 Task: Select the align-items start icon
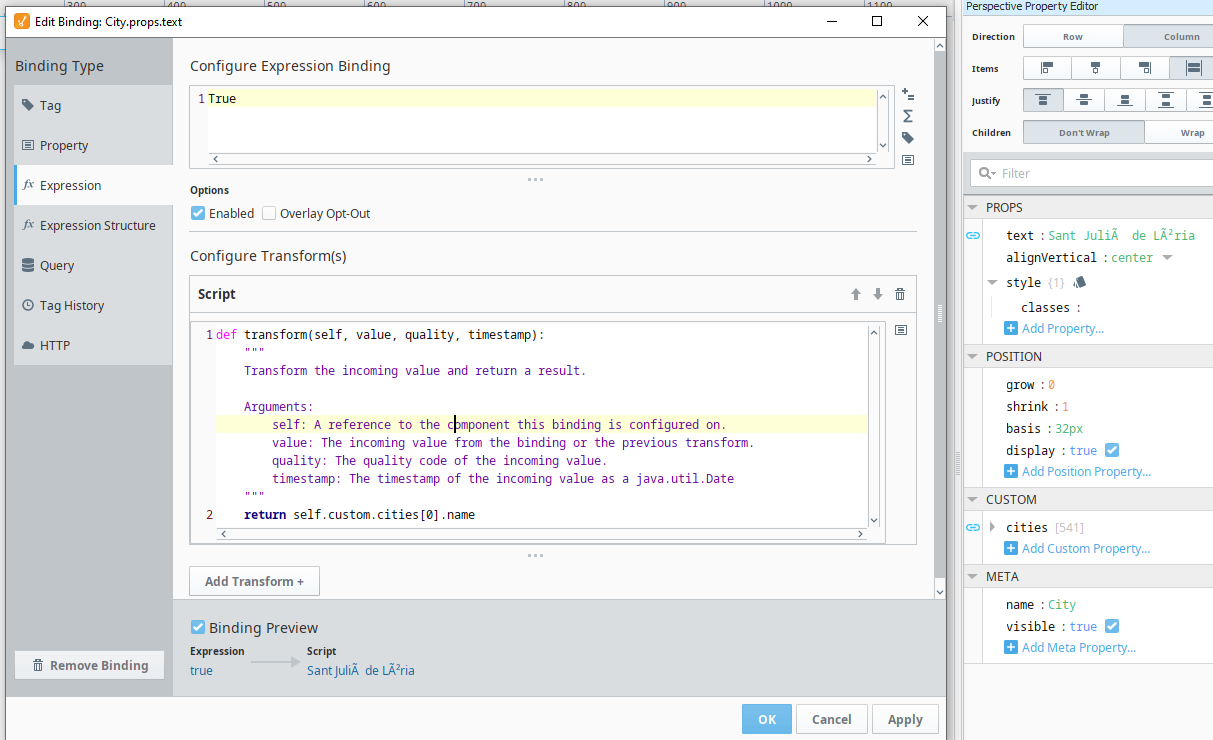coord(1047,69)
